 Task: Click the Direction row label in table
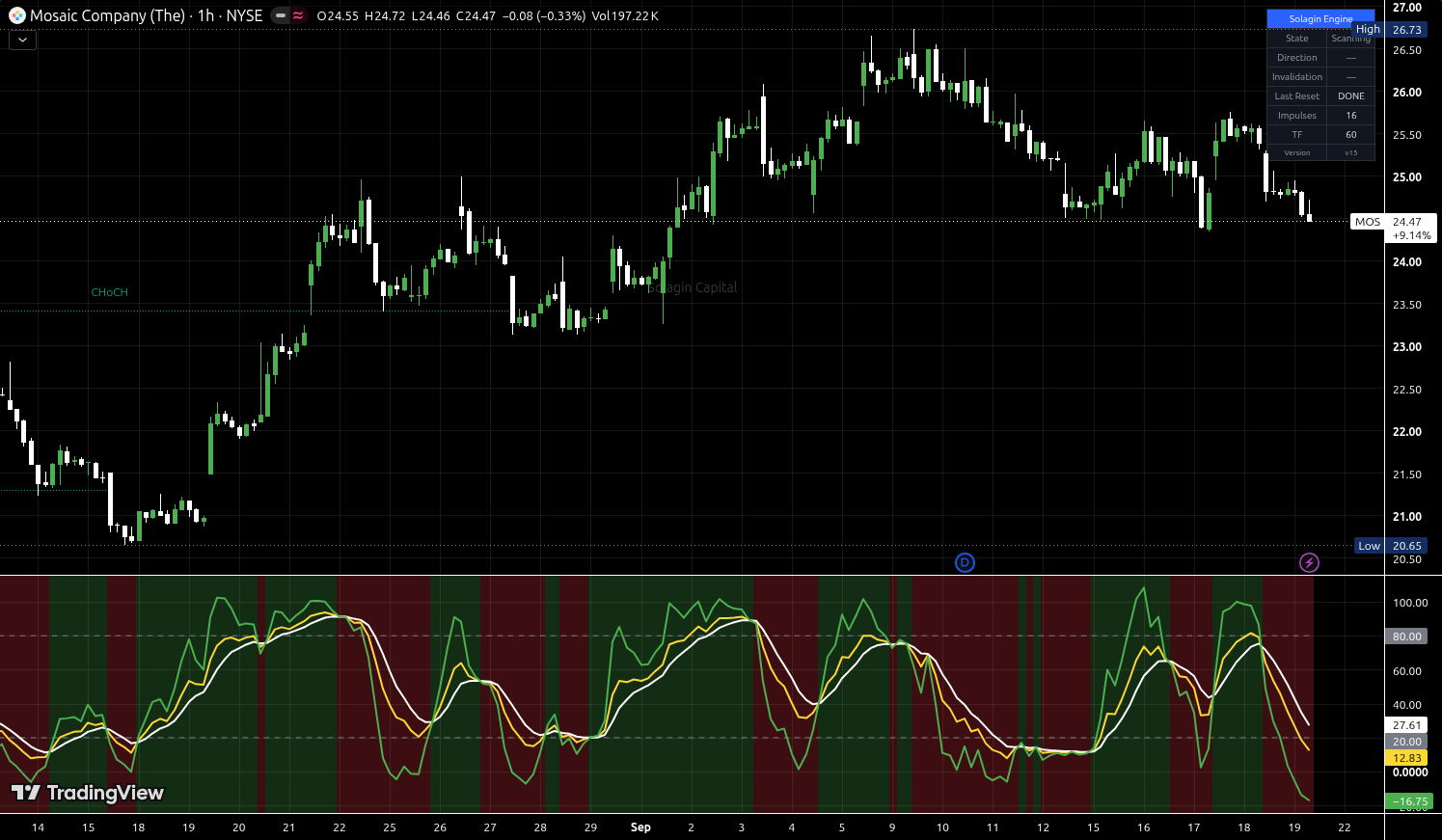[1297, 57]
